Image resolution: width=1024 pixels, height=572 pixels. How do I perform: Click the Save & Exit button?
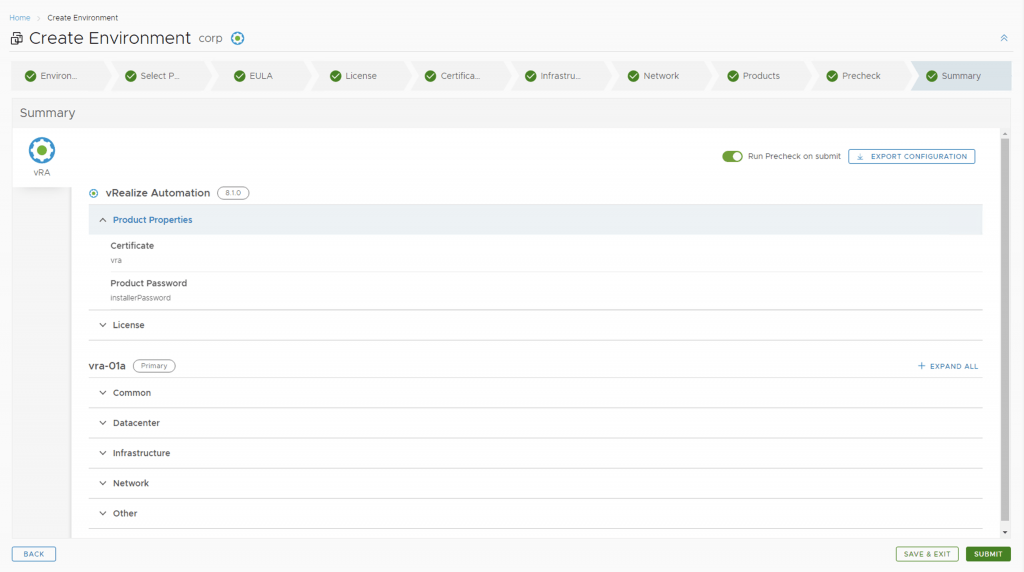point(927,554)
